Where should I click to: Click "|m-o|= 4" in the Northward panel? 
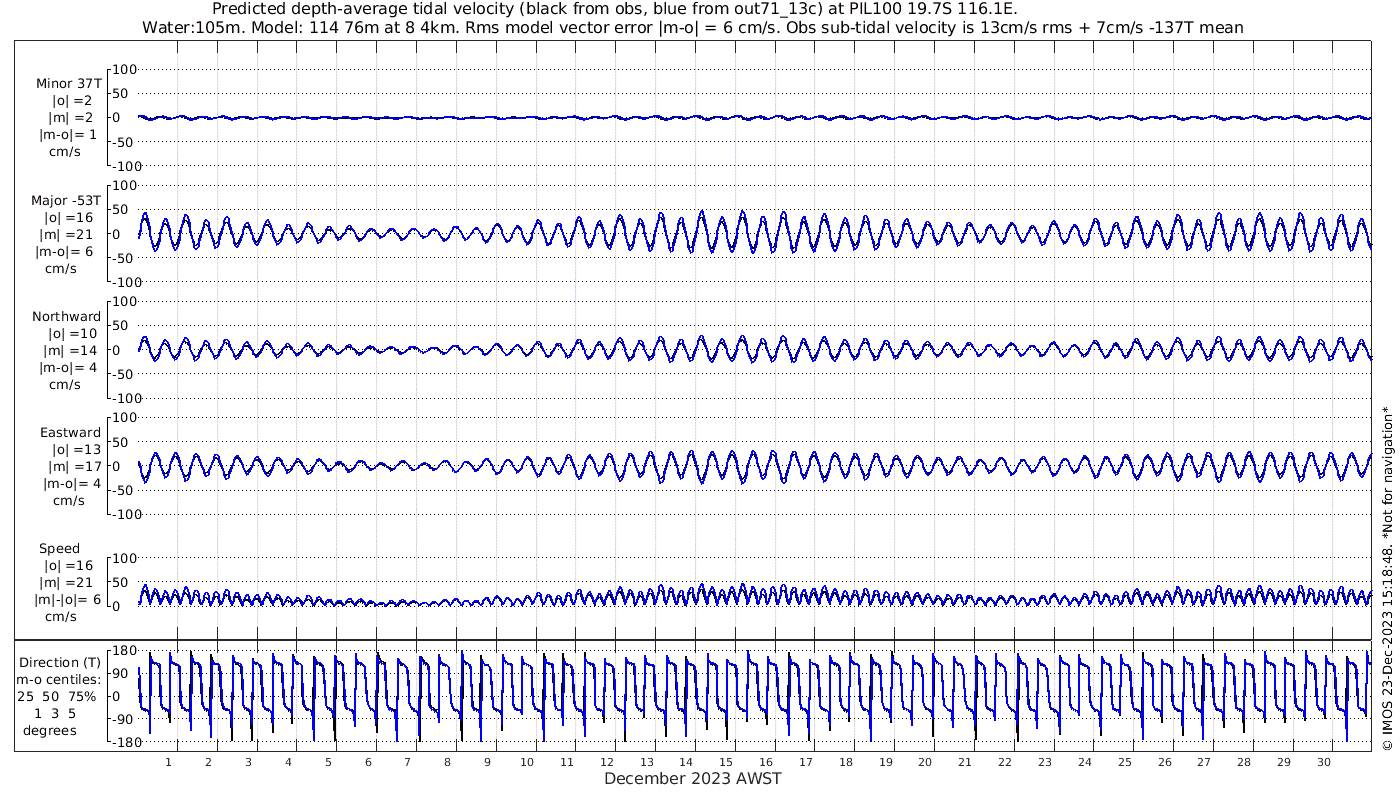point(68,367)
